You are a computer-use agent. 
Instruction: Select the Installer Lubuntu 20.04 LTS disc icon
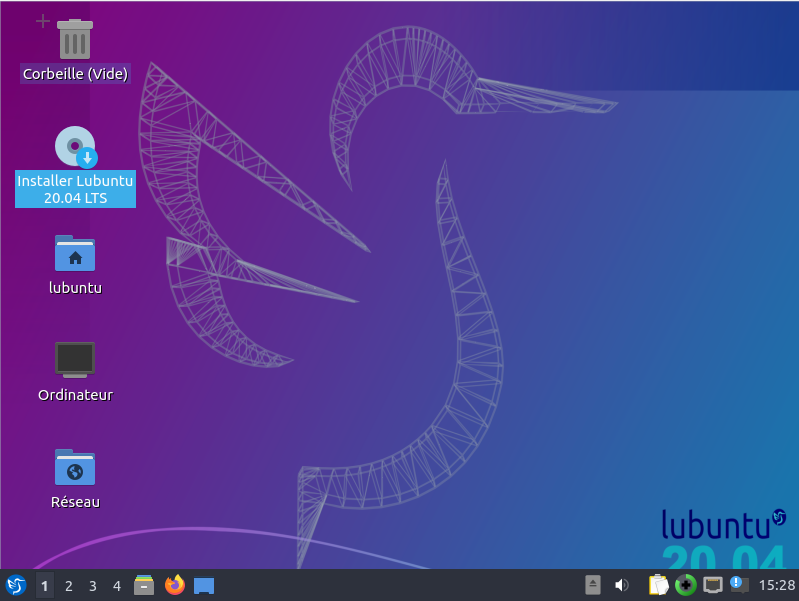[x=76, y=147]
